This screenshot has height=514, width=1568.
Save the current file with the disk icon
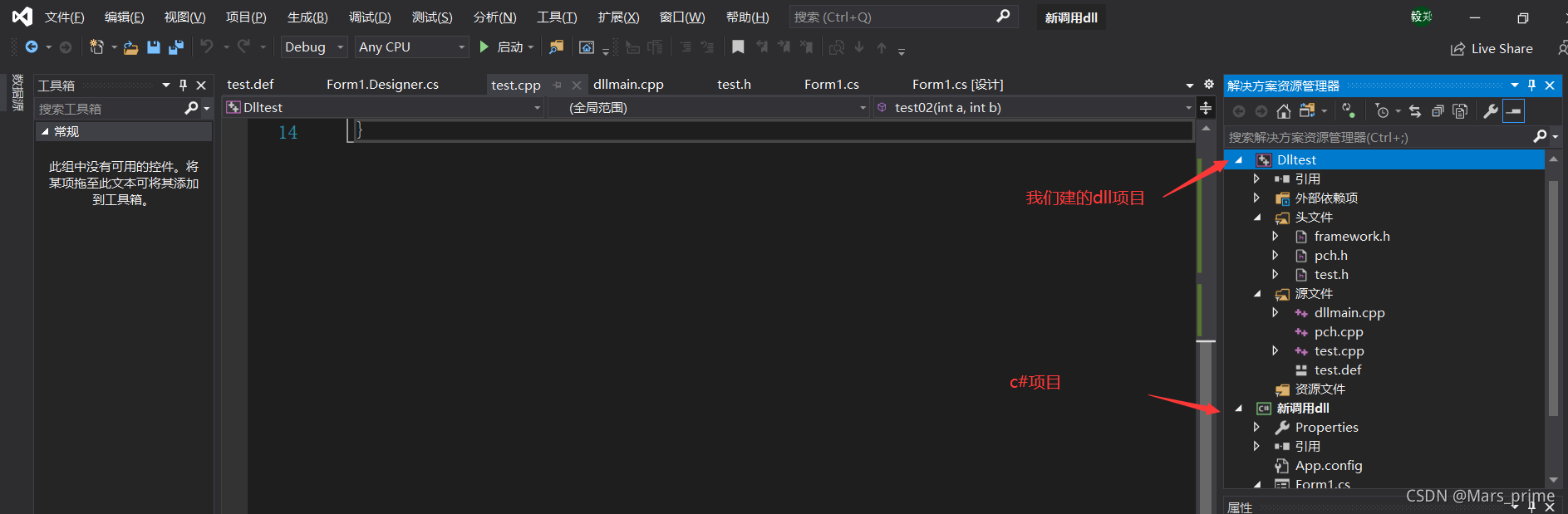coord(154,47)
